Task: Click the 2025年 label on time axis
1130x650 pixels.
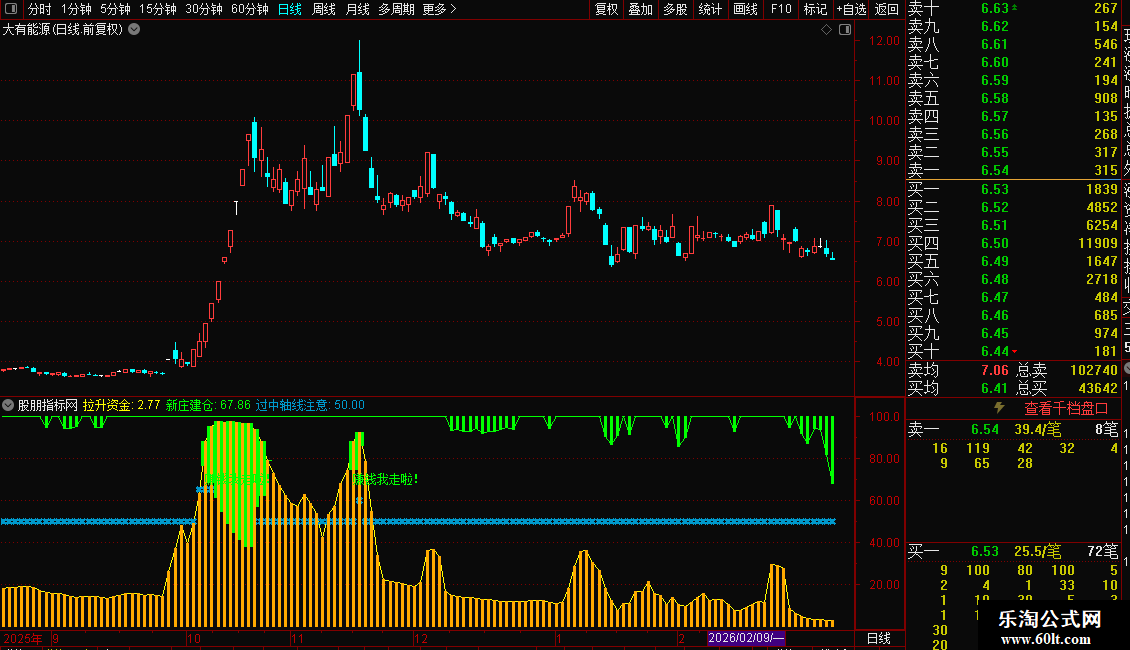Action: click(22, 638)
